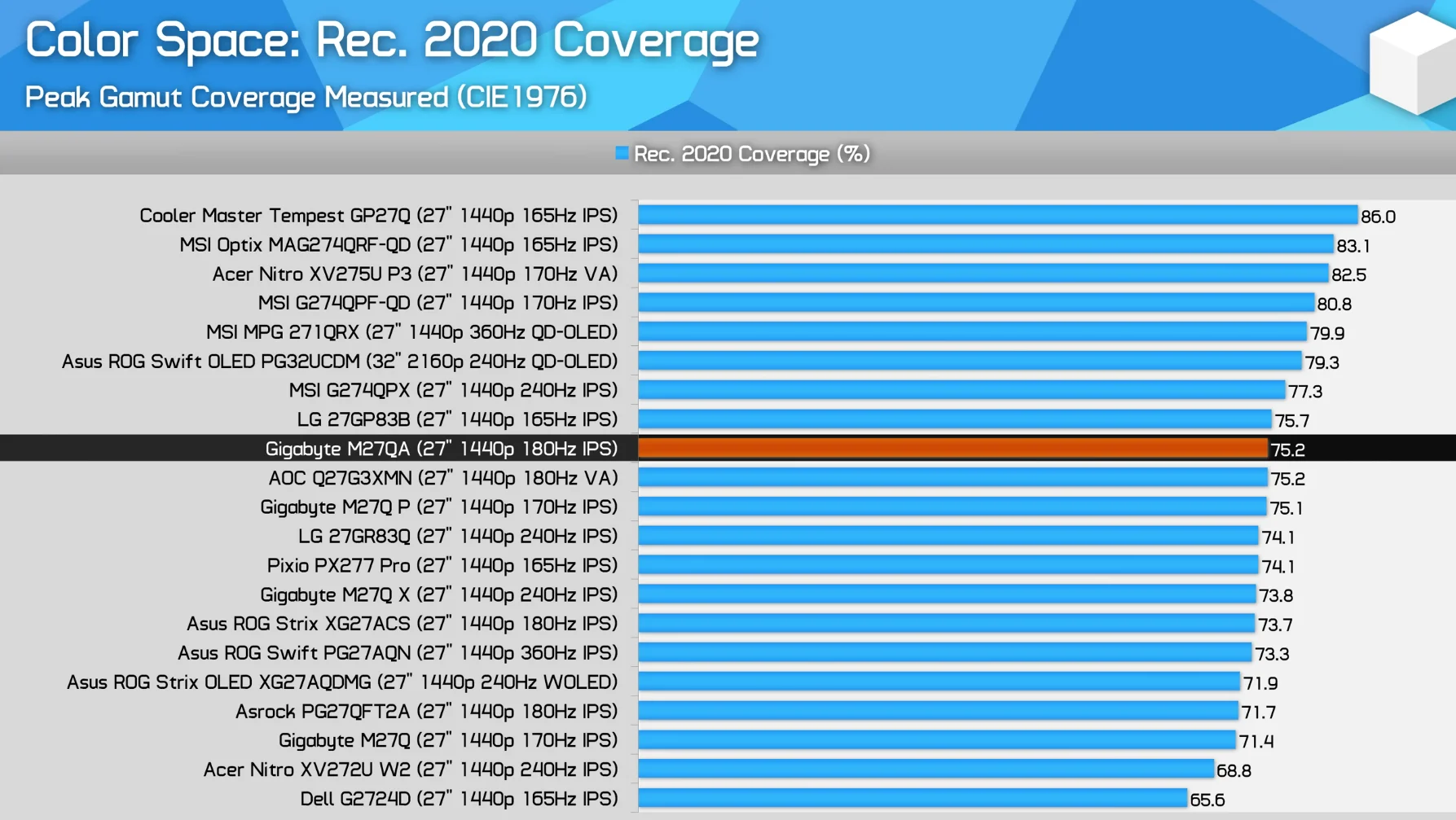Click the Acer Nitro XV272U W2 bar
Image resolution: width=1456 pixels, height=820 pixels.
click(926, 769)
